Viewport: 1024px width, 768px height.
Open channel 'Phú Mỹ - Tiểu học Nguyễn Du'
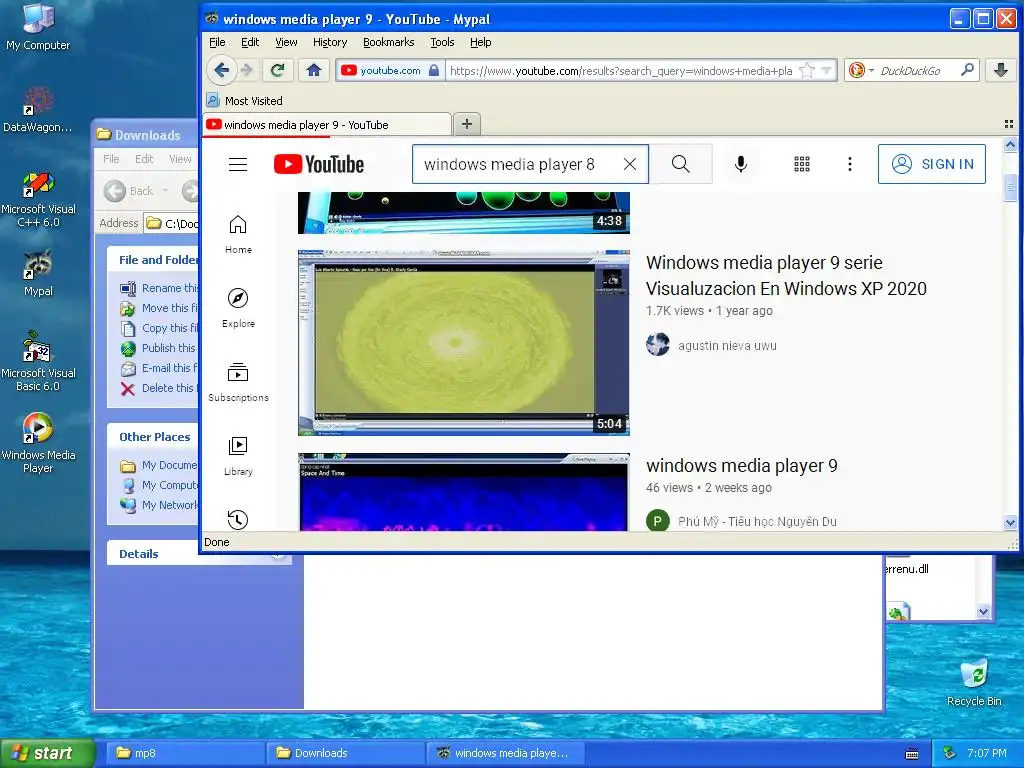coord(757,521)
